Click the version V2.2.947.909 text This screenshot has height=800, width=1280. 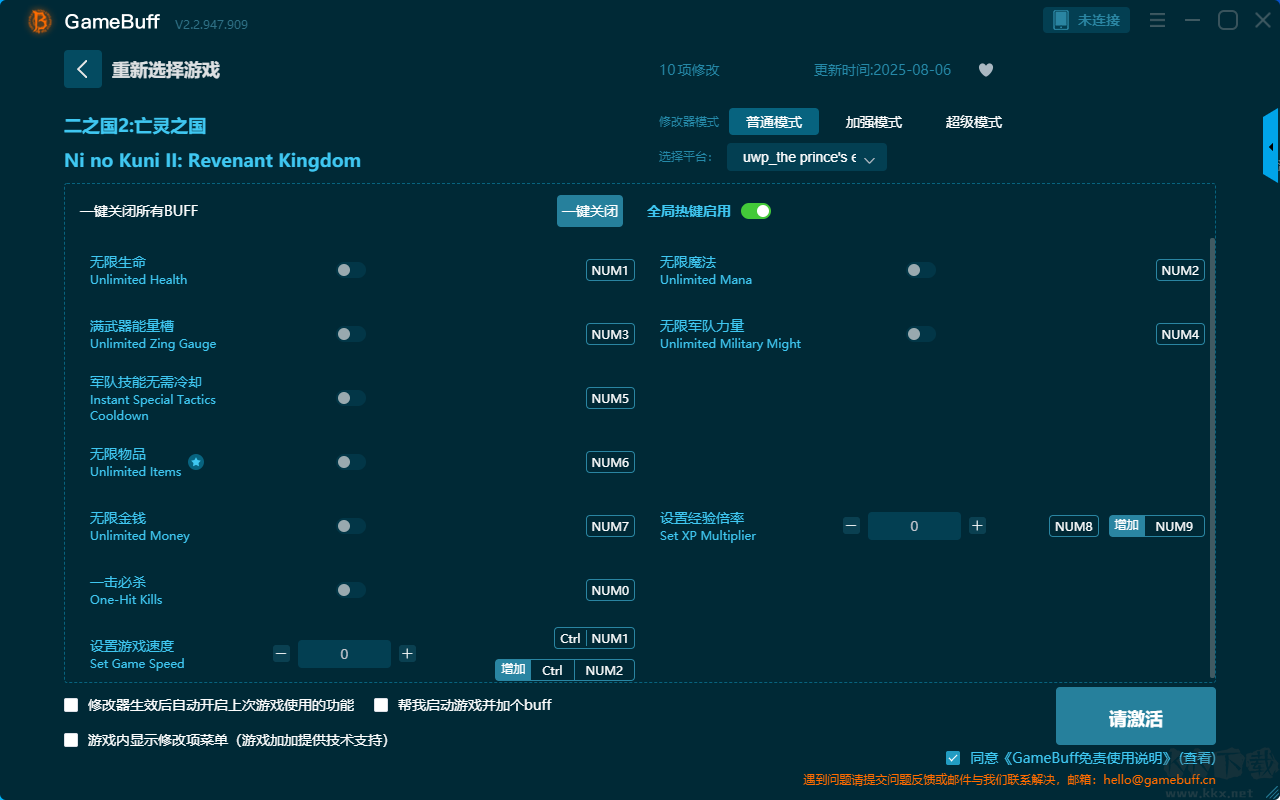coord(211,24)
